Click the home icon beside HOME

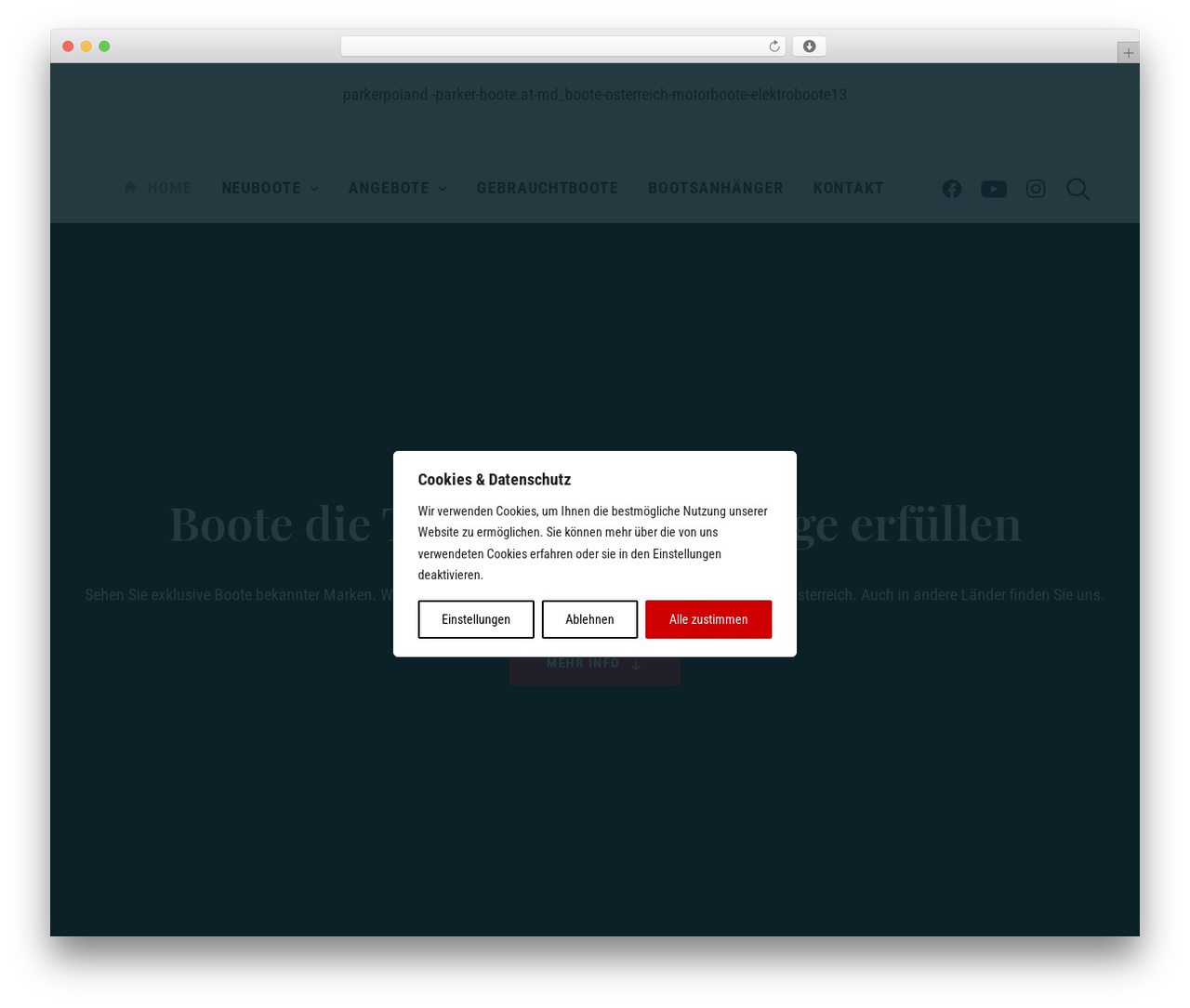tap(130, 187)
